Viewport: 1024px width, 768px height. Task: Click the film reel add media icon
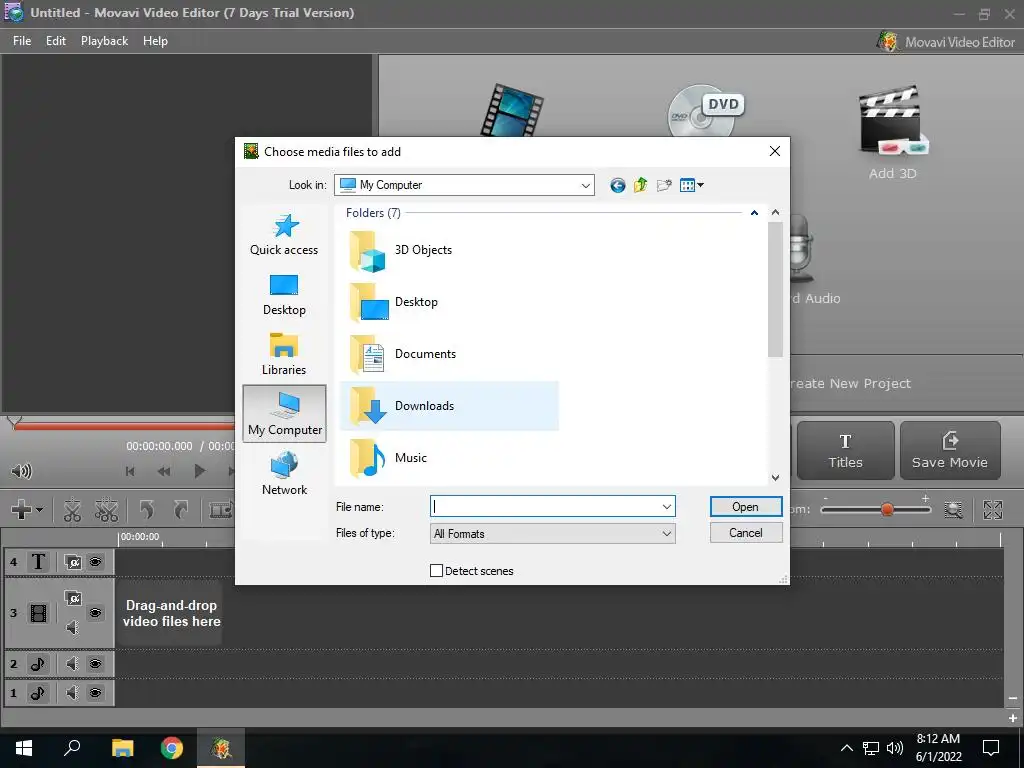(512, 110)
